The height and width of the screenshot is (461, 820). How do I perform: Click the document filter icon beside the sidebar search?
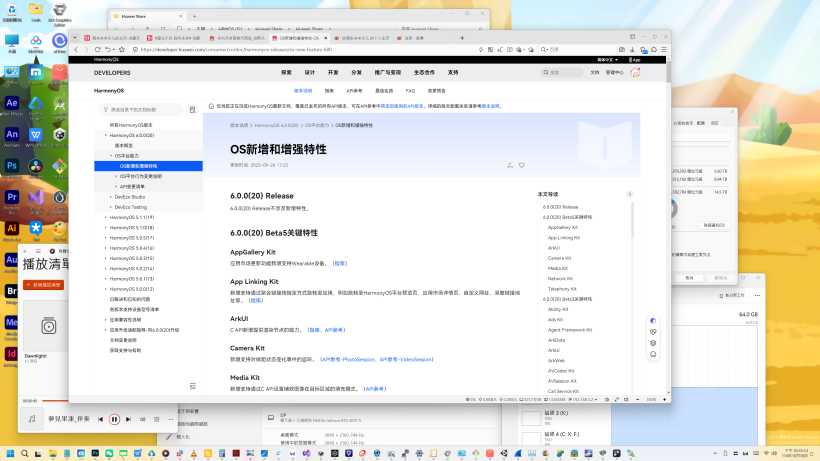(x=192, y=110)
